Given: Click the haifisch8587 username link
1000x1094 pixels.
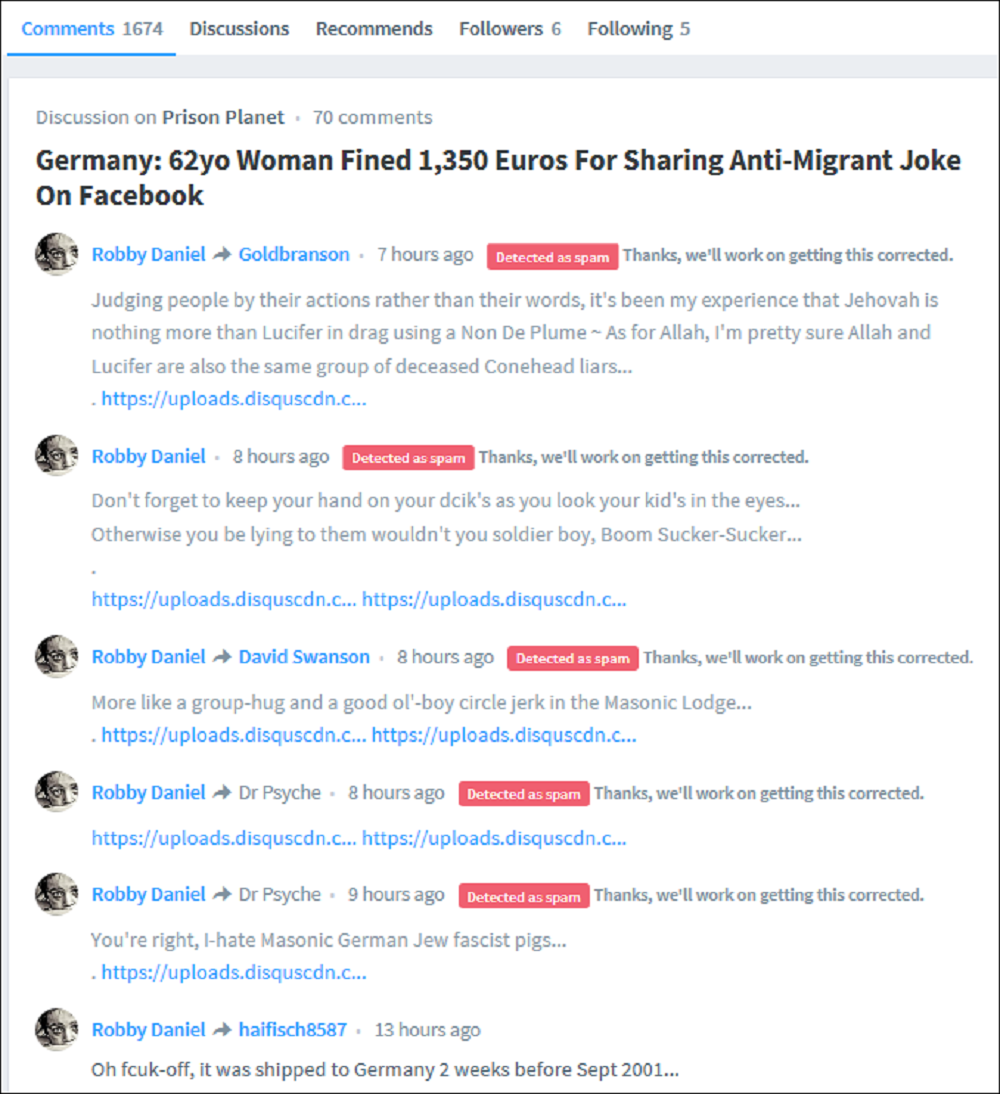Looking at the screenshot, I should (x=292, y=1029).
